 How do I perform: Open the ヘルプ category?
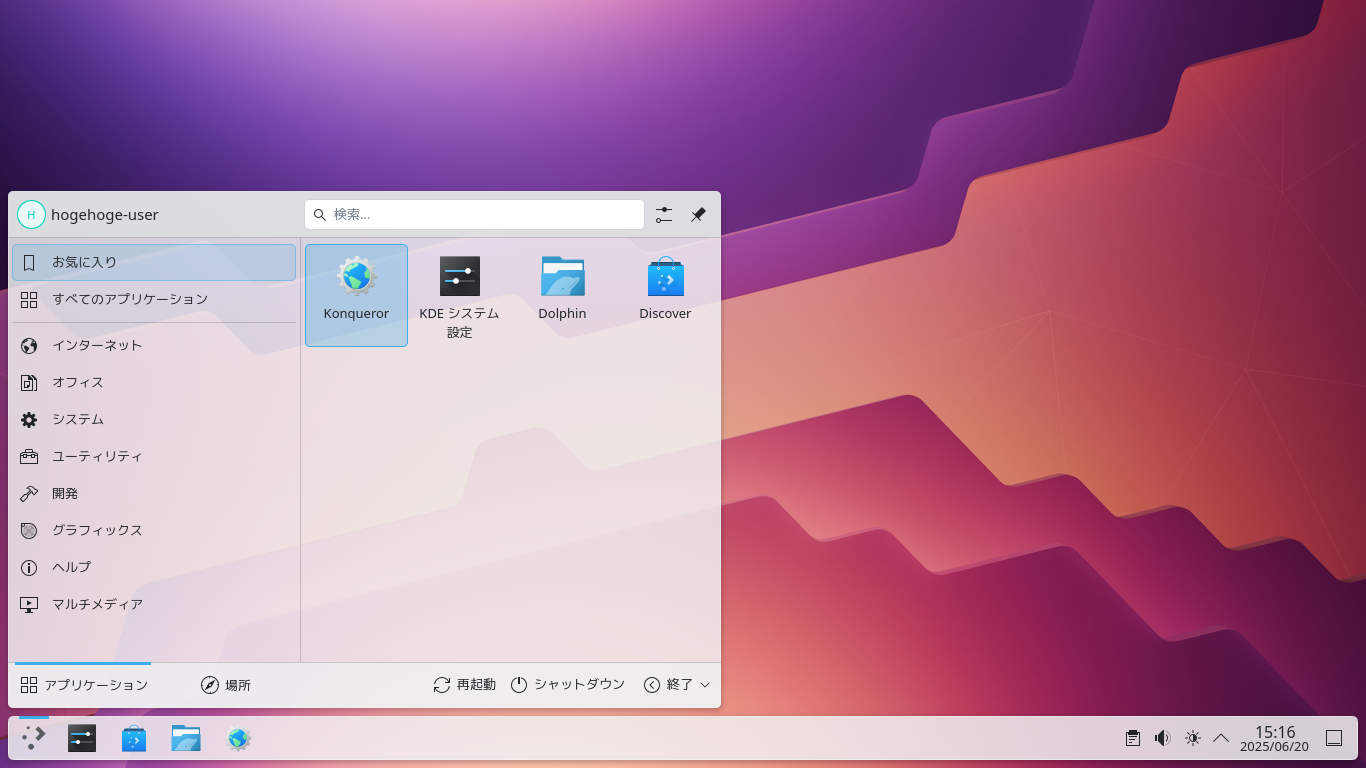click(154, 568)
